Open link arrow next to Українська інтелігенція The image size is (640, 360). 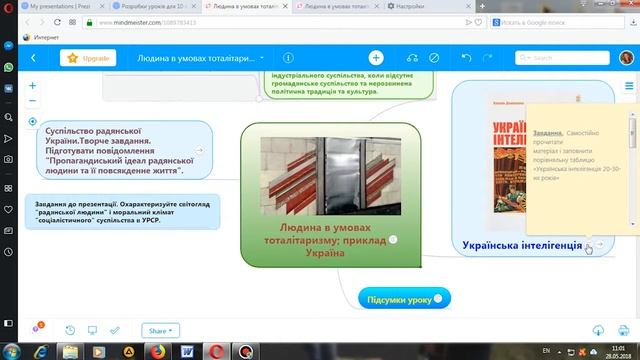tap(600, 244)
